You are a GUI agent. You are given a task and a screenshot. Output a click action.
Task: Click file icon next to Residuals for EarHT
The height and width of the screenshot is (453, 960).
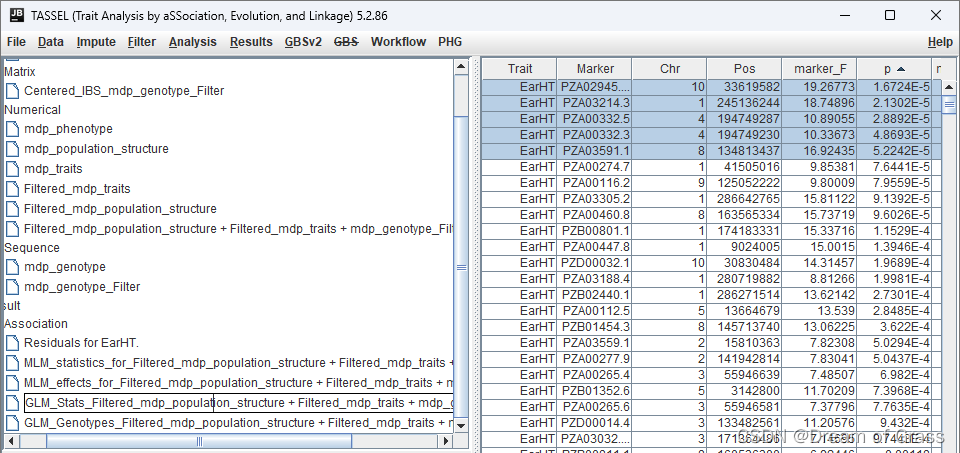(x=12, y=343)
